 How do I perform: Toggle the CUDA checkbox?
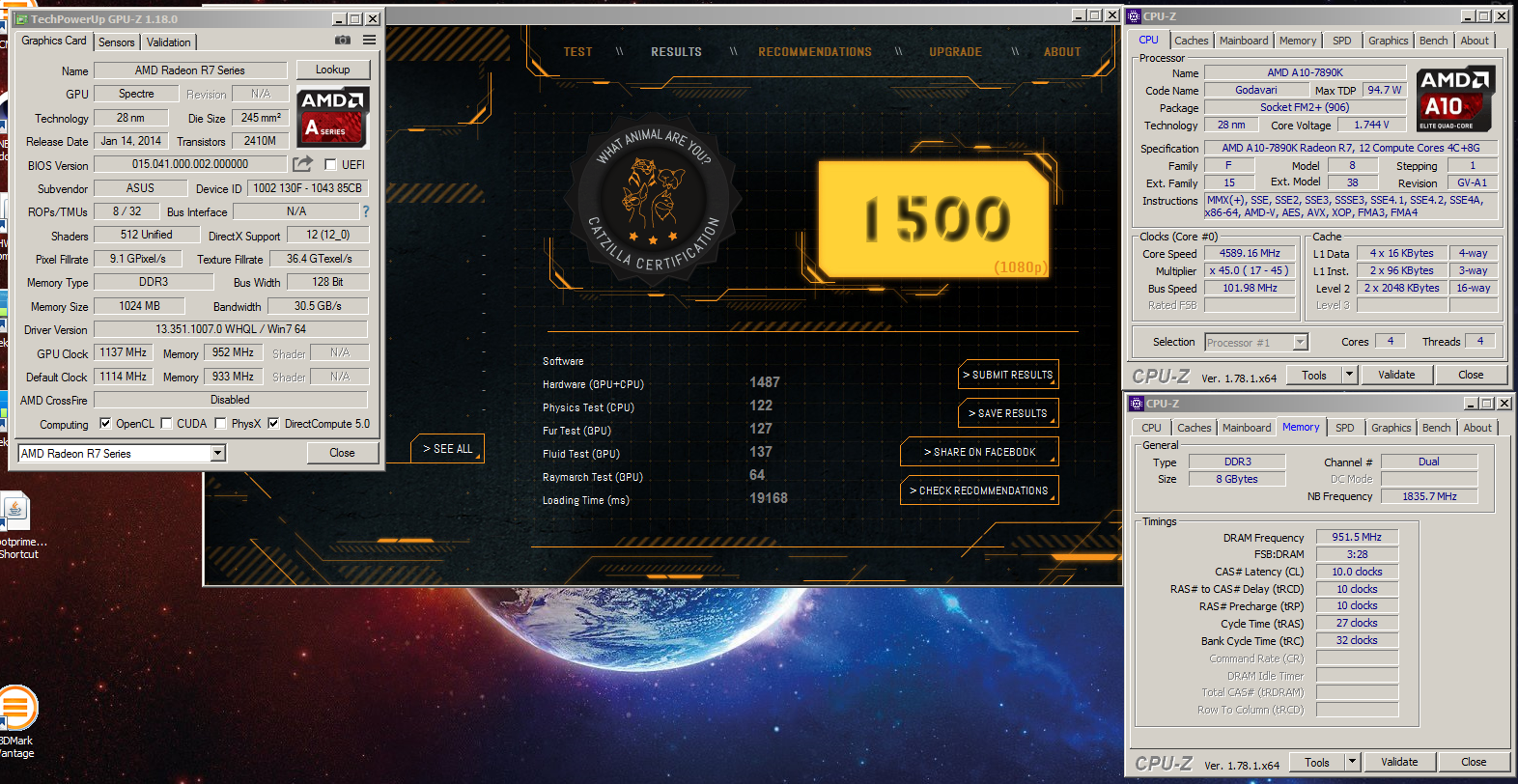click(x=166, y=423)
